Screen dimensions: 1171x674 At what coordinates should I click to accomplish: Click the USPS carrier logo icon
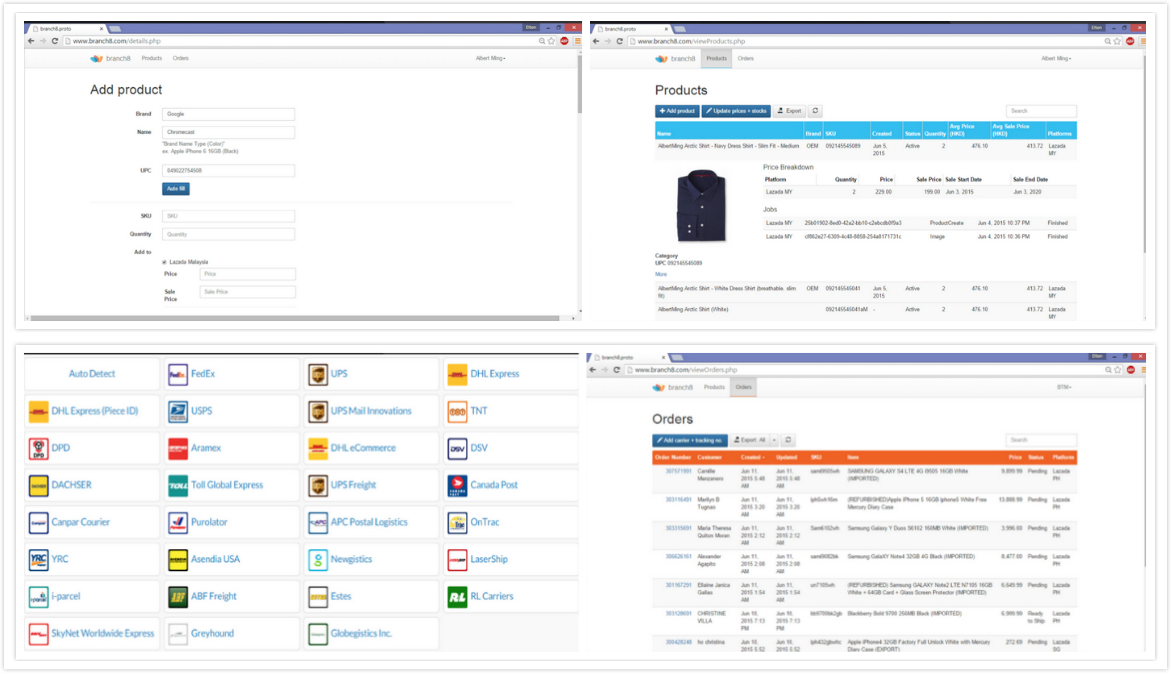point(178,411)
